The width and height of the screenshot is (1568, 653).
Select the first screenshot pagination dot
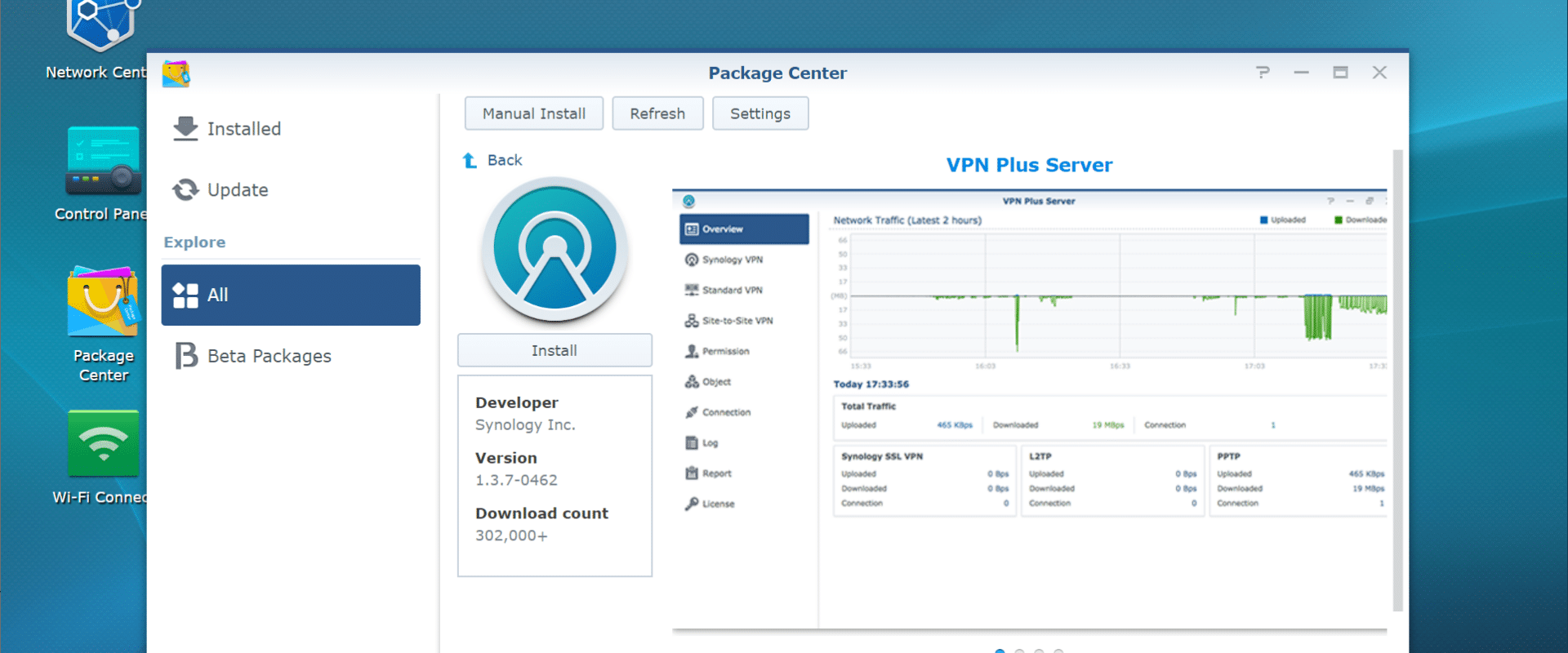click(x=1000, y=651)
